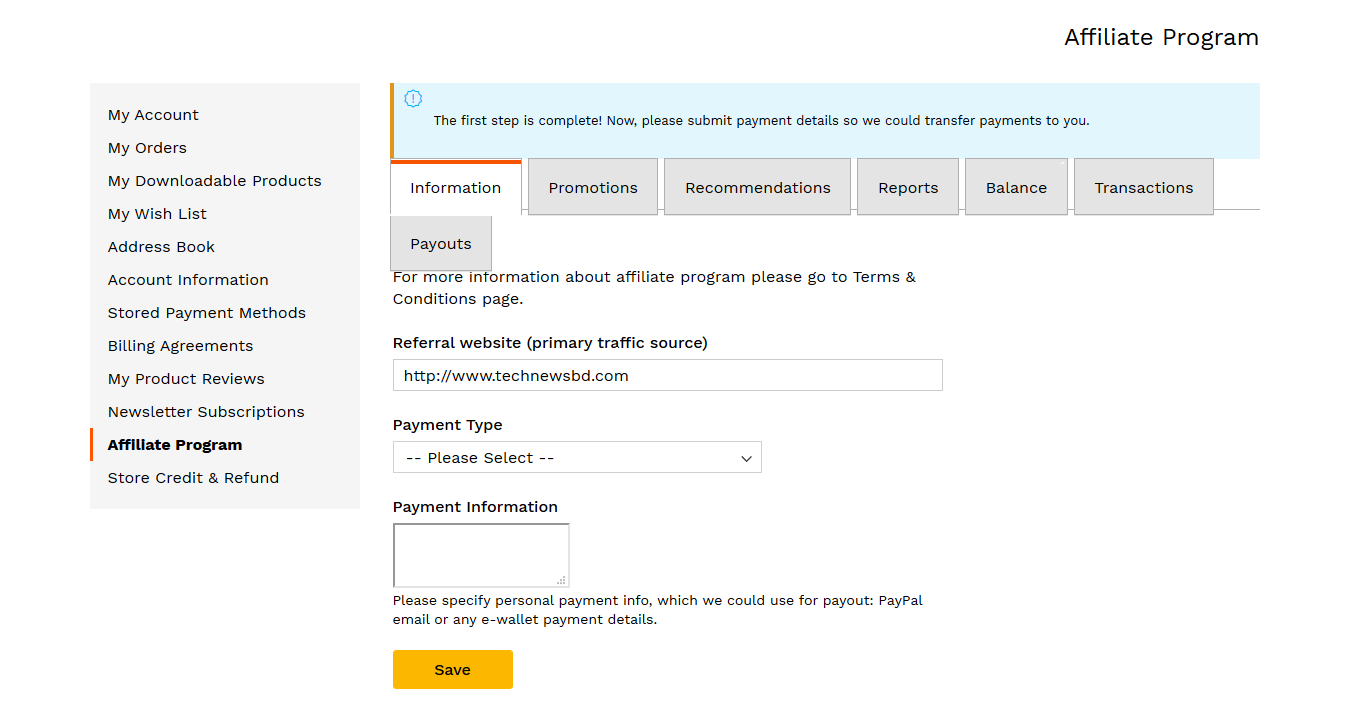Go to My Orders page
Image resolution: width=1349 pixels, height=718 pixels.
click(147, 148)
